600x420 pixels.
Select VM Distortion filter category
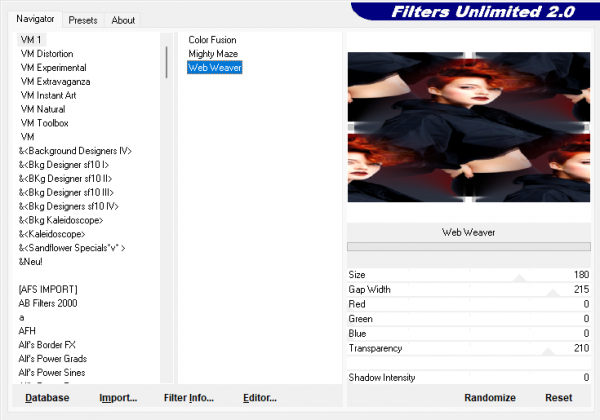tap(46, 54)
